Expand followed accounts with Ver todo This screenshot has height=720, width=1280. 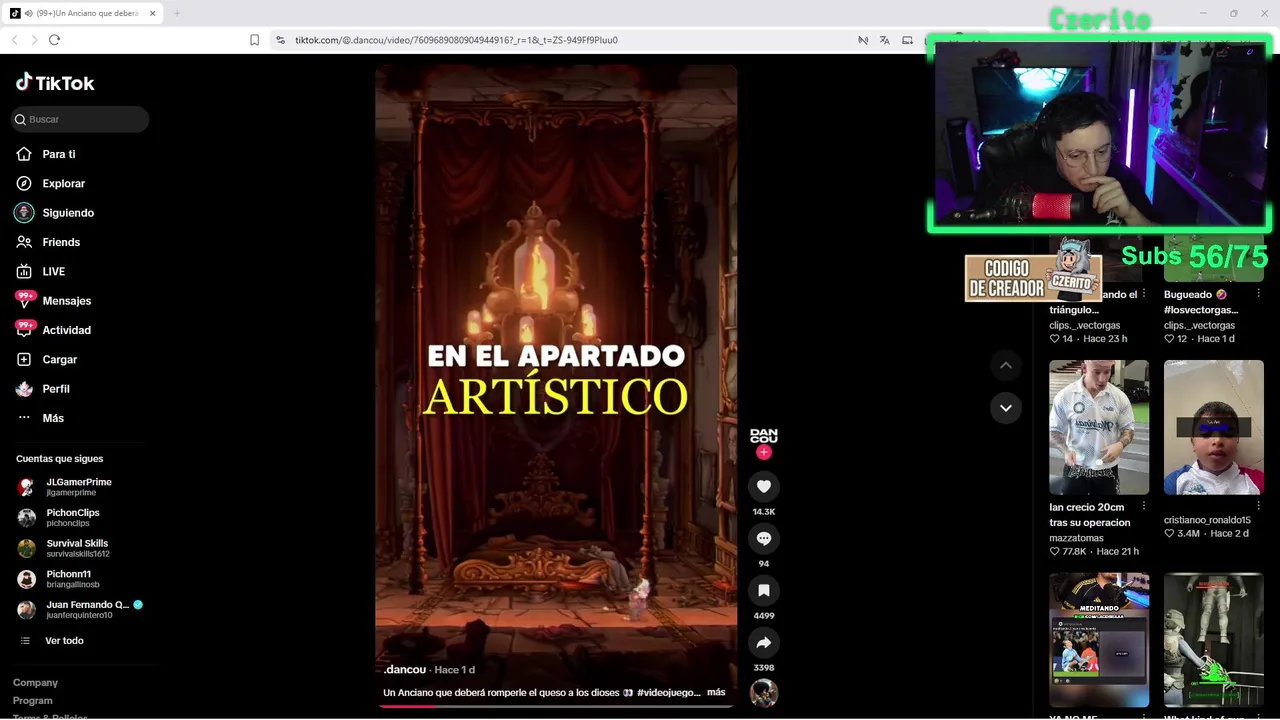(x=63, y=641)
